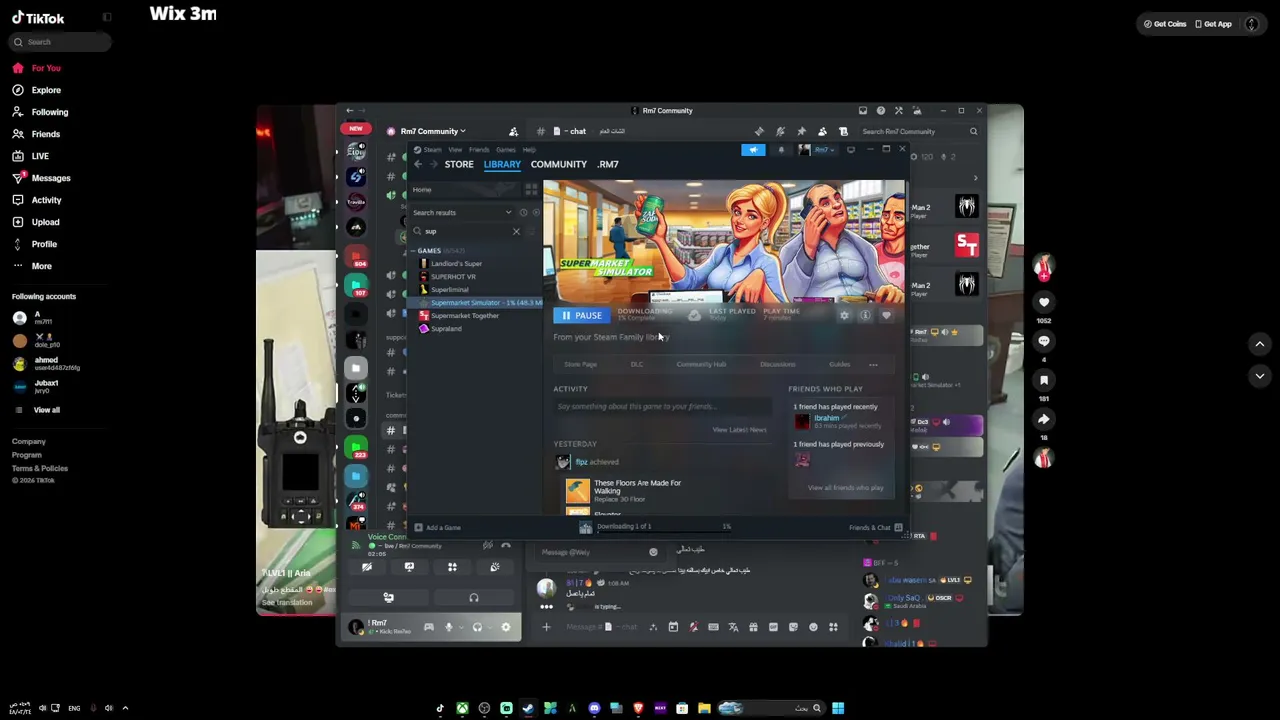Open Supermarket Simulator settings gear in Steam

[x=844, y=315]
